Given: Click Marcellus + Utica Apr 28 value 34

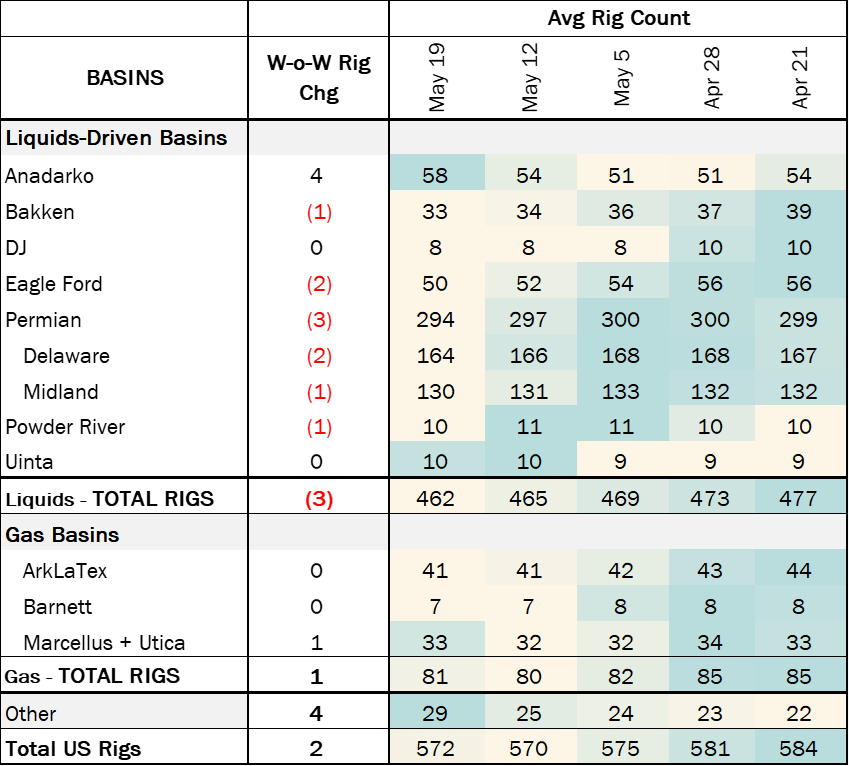Looking at the screenshot, I should 710,643.
